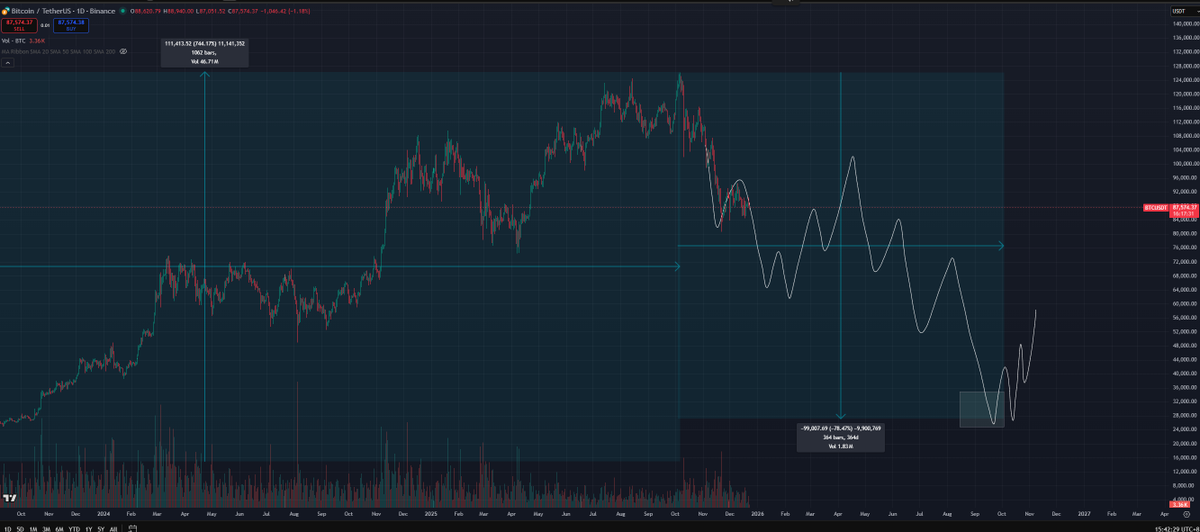Click the red SELL 87,574.37 button

(x=19, y=25)
